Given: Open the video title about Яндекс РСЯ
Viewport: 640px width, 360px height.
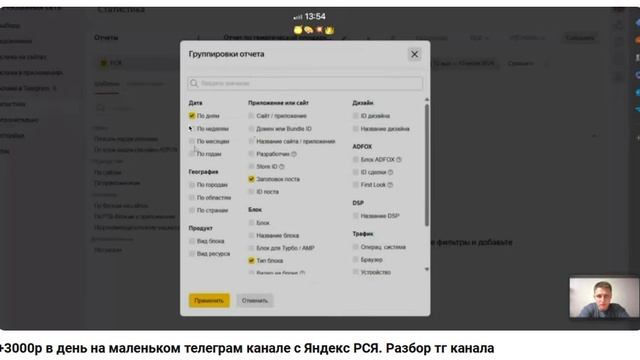Looking at the screenshot, I should [x=247, y=348].
